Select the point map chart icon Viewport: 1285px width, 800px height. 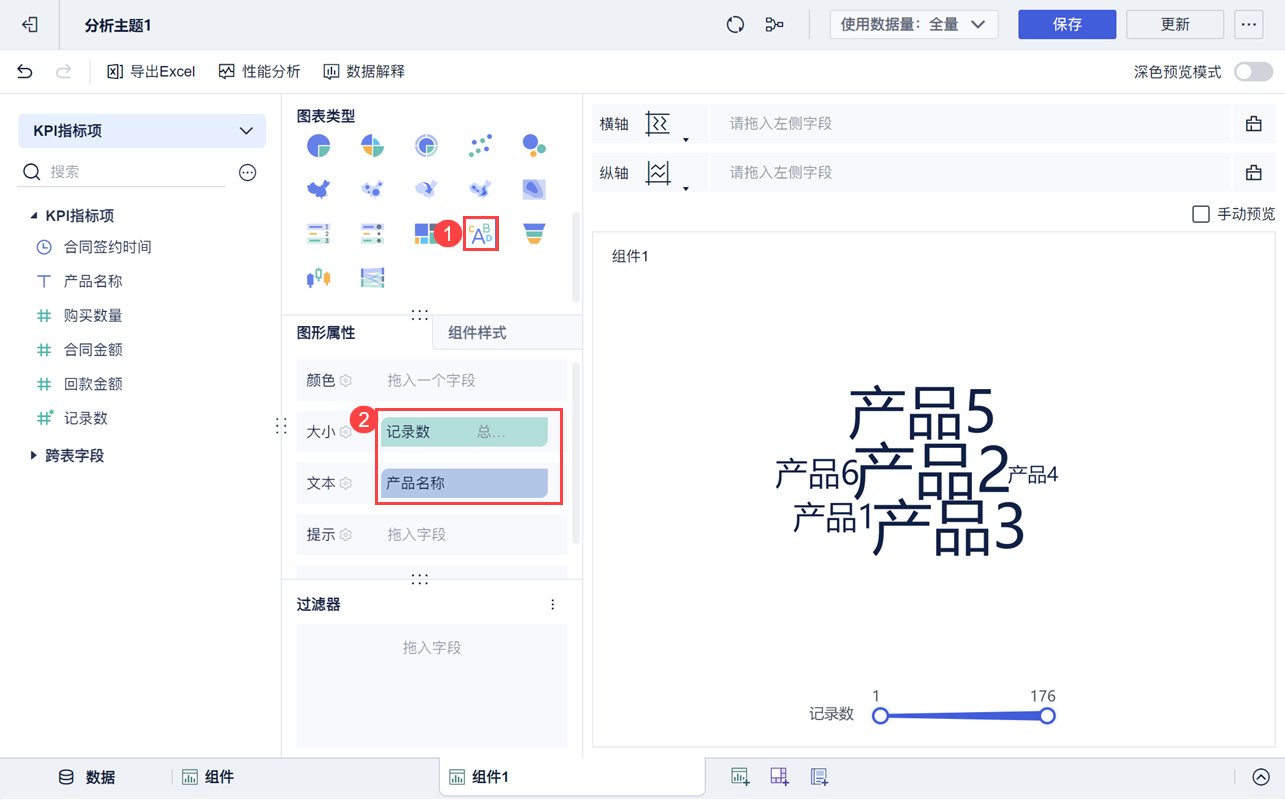tap(373, 188)
